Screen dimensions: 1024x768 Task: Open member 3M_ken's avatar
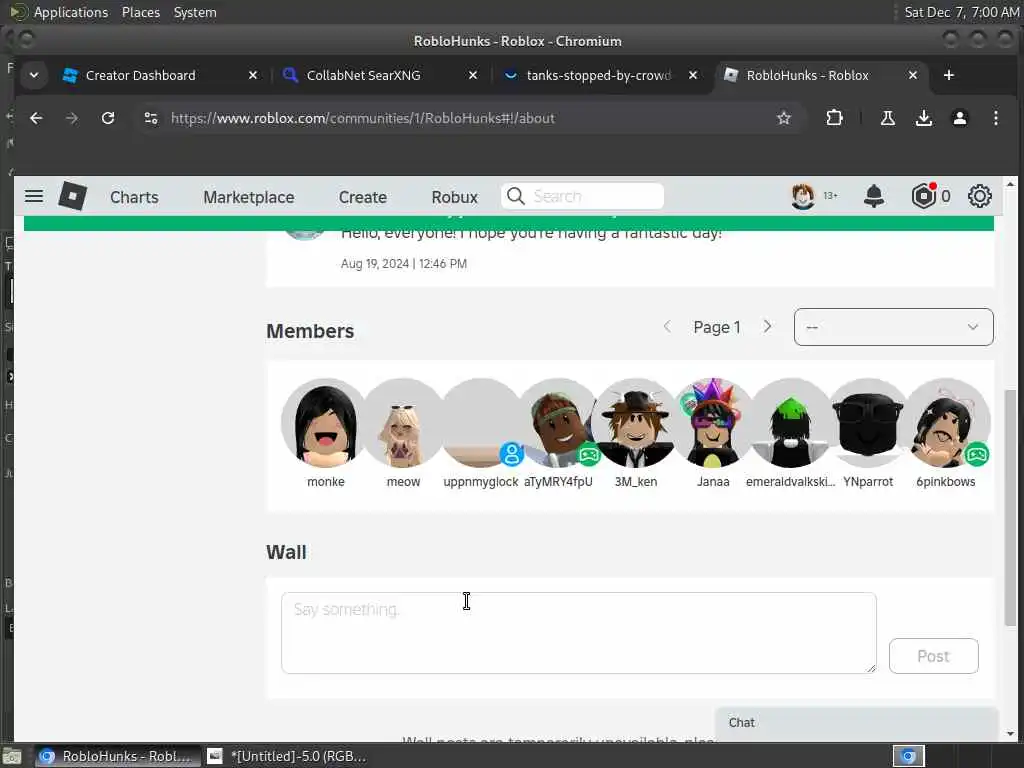tap(635, 423)
